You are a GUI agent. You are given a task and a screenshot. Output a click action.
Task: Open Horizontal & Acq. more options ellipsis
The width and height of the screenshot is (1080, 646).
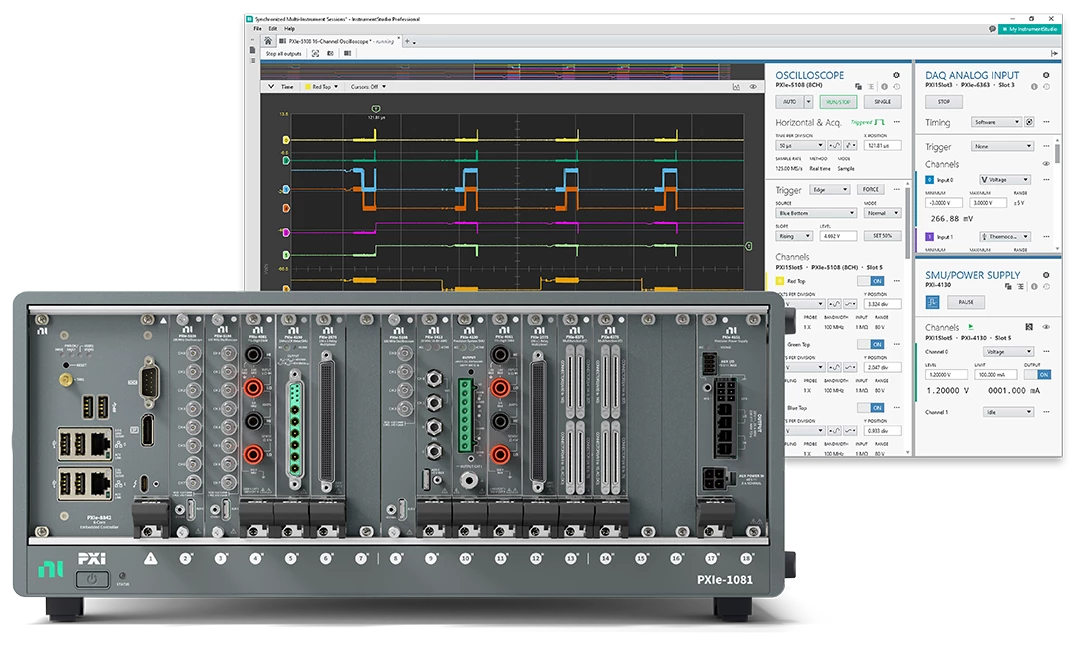point(897,122)
